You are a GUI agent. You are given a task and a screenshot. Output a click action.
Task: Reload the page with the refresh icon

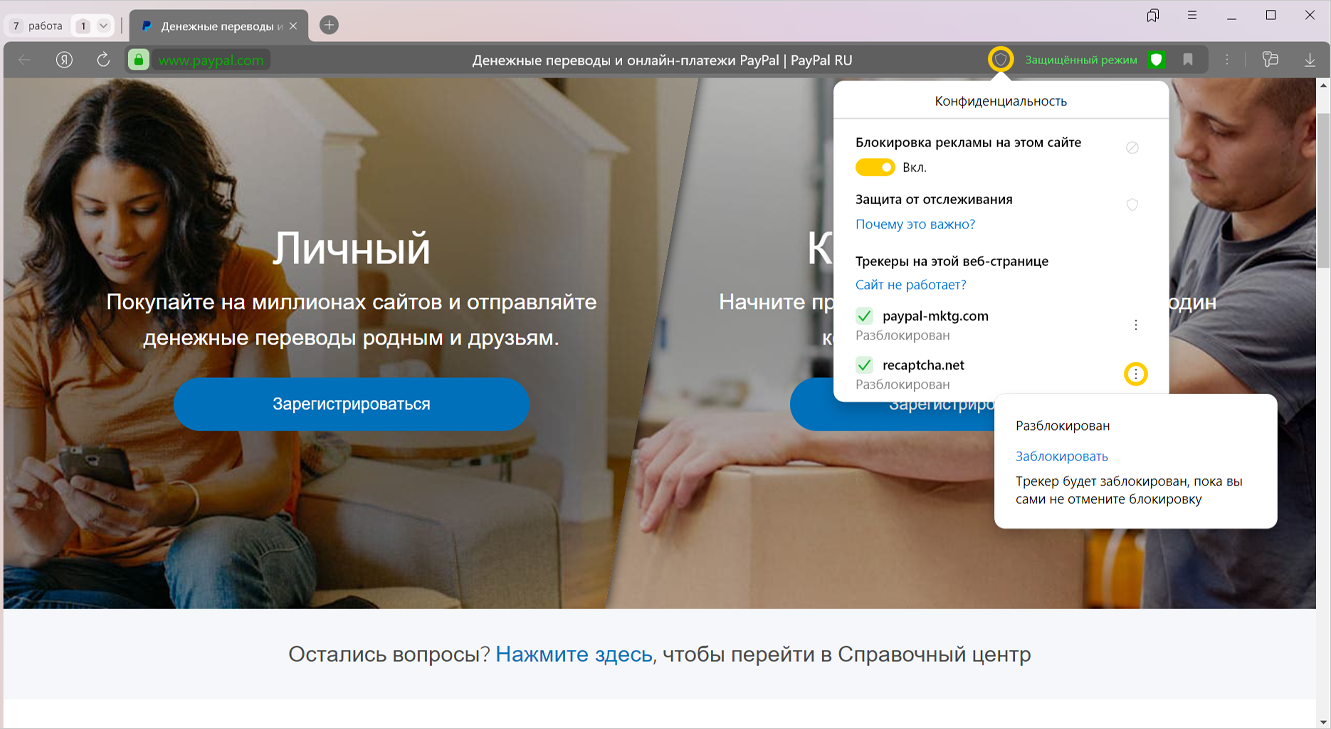pos(103,60)
